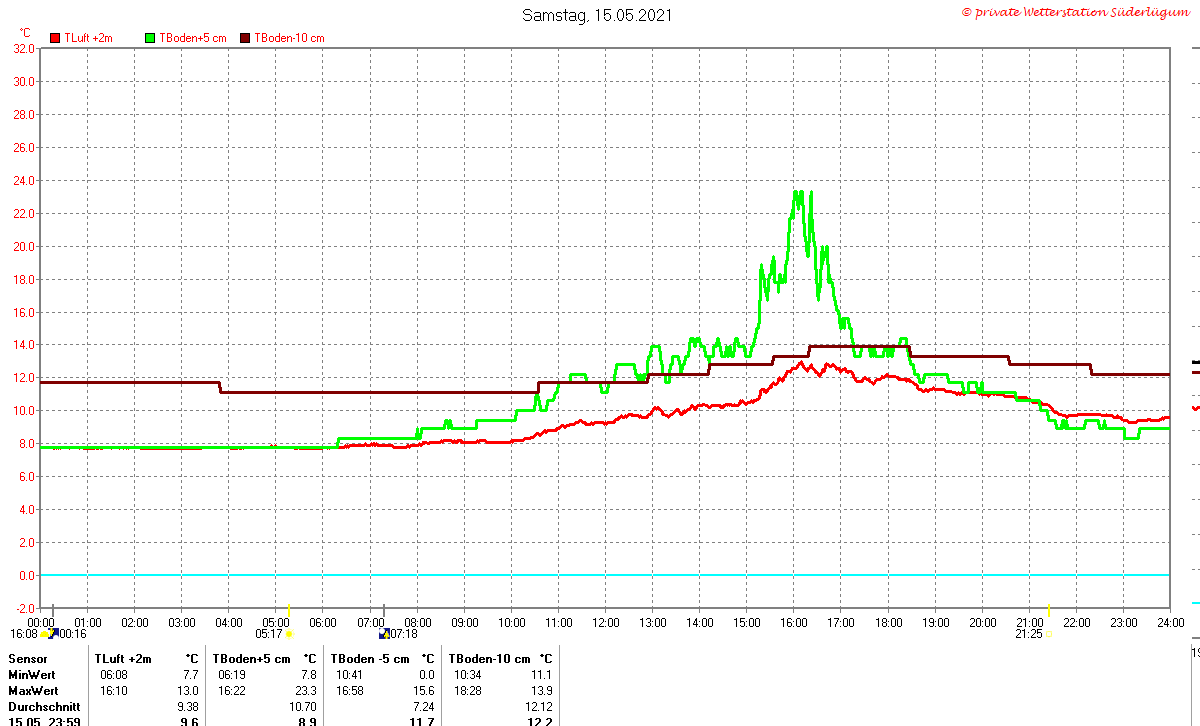Click the yellow sunrise marker on time axis
Image resolution: width=1200 pixels, height=726 pixels.
click(288, 610)
